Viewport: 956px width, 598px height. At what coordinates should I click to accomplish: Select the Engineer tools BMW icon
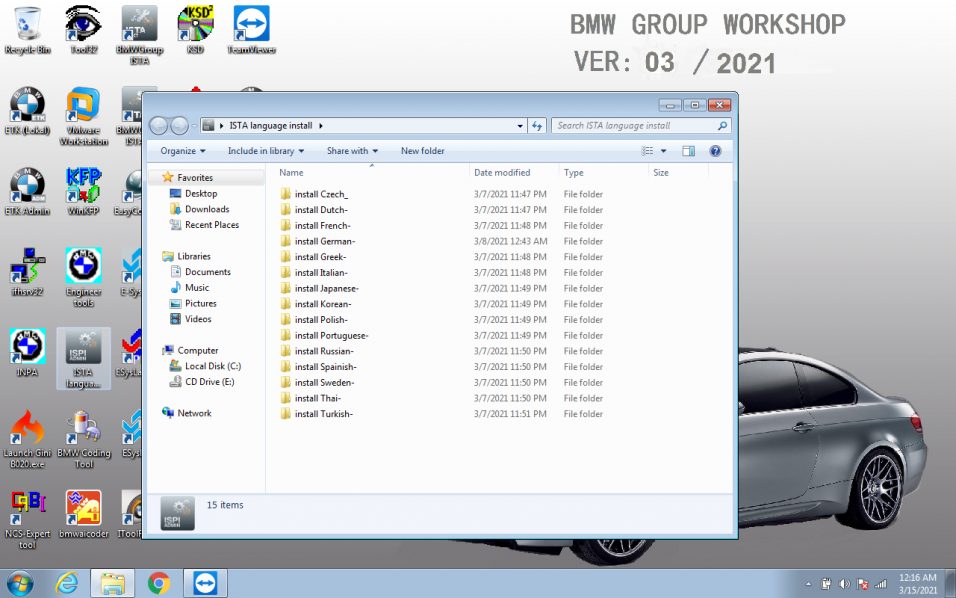(x=84, y=277)
